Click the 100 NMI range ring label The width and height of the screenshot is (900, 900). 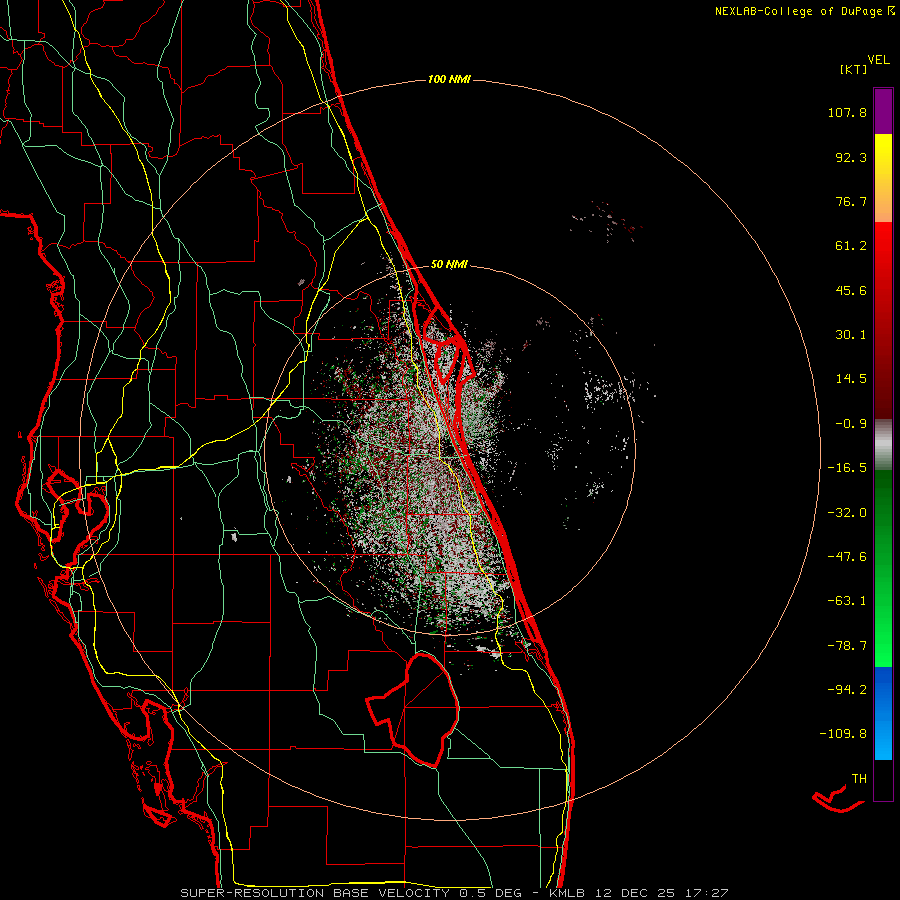pyautogui.click(x=449, y=79)
